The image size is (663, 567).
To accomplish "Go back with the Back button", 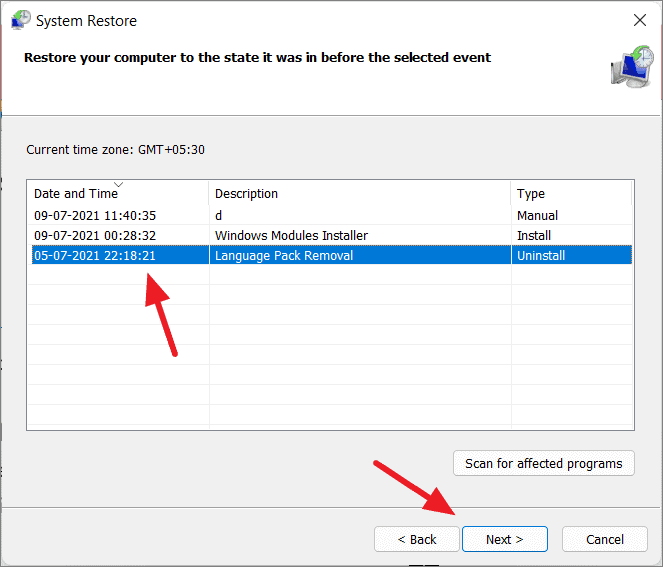I will click(x=416, y=539).
